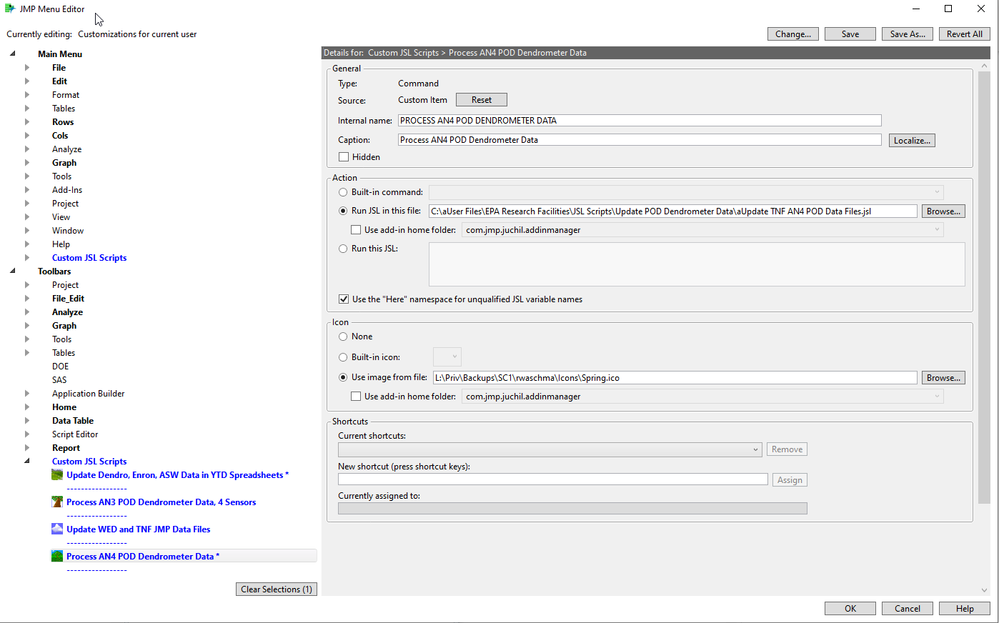Select Custom JSL Scripts under Main Menu

point(89,258)
